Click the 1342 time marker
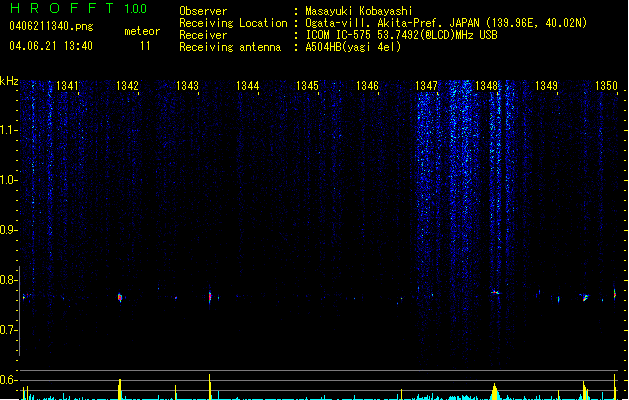The width and height of the screenshot is (629, 400). 127,86
